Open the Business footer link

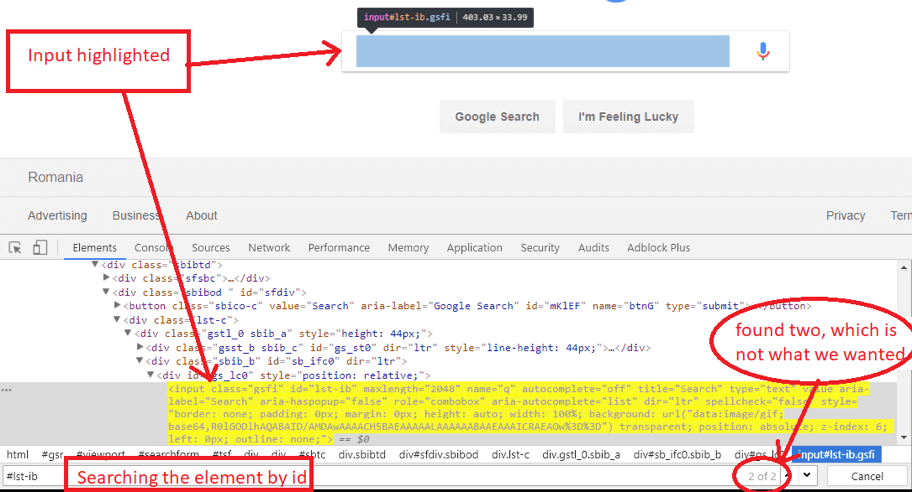136,216
